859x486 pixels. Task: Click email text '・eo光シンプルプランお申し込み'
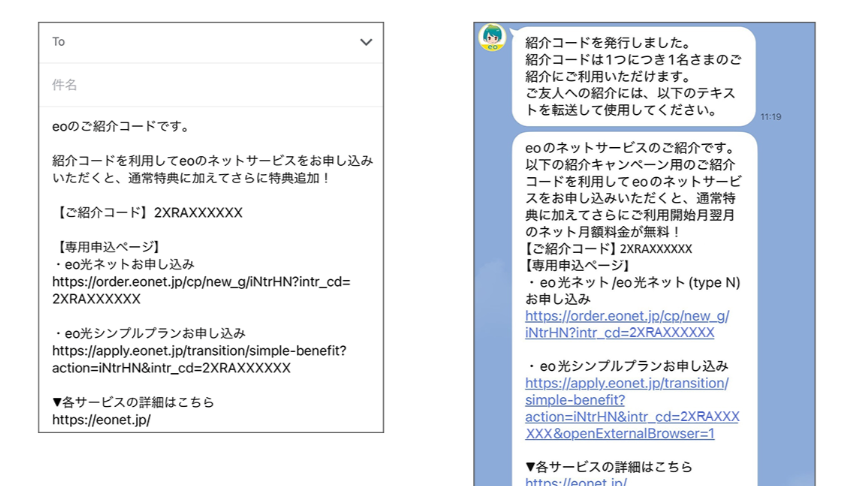point(149,334)
